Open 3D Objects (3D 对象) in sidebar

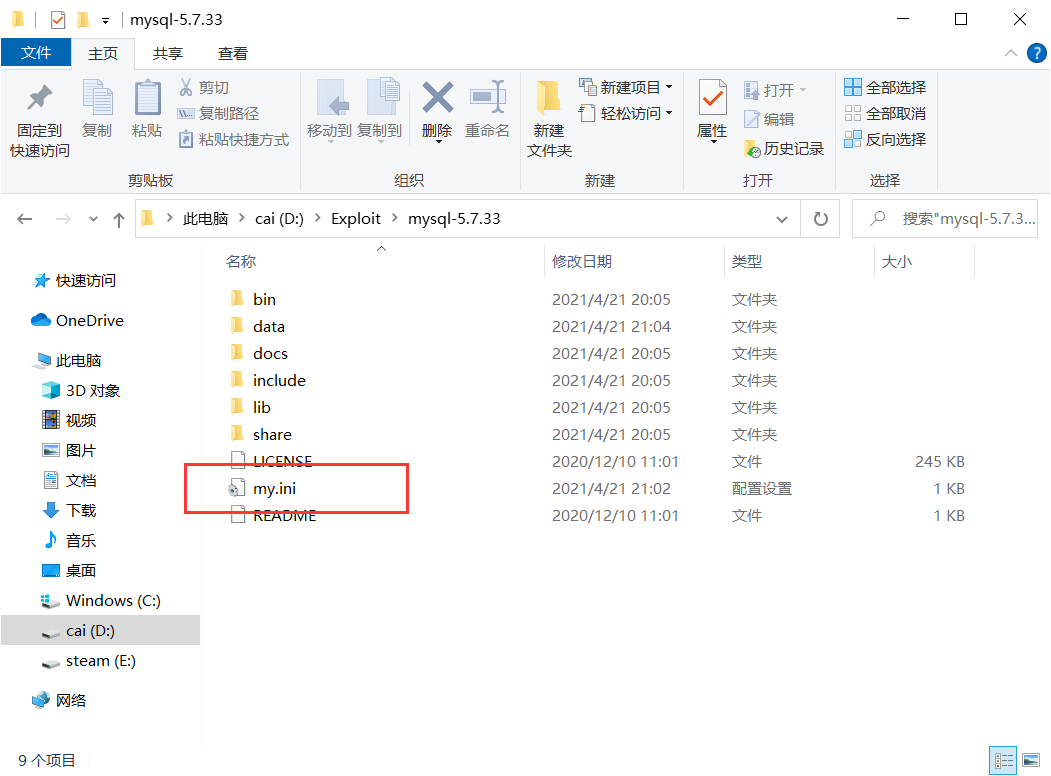pyautogui.click(x=81, y=390)
